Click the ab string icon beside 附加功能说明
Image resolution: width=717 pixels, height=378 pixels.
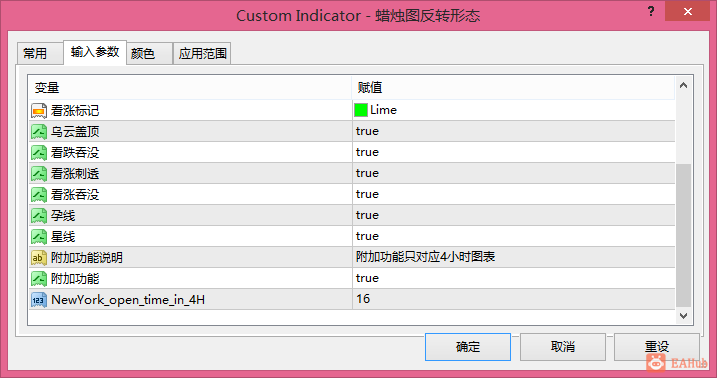(39, 258)
